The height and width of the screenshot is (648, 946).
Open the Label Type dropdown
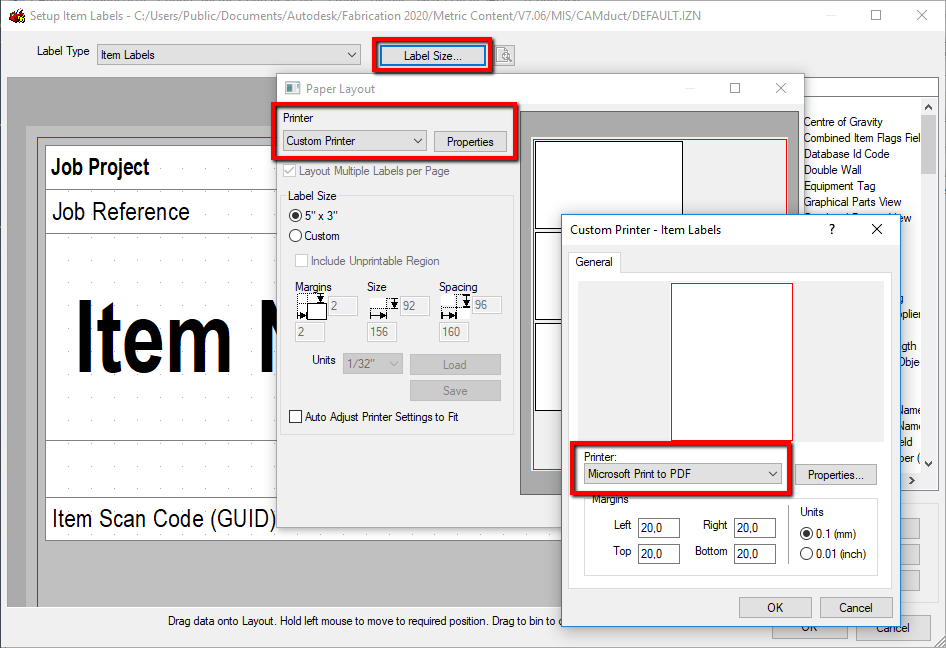[351, 54]
